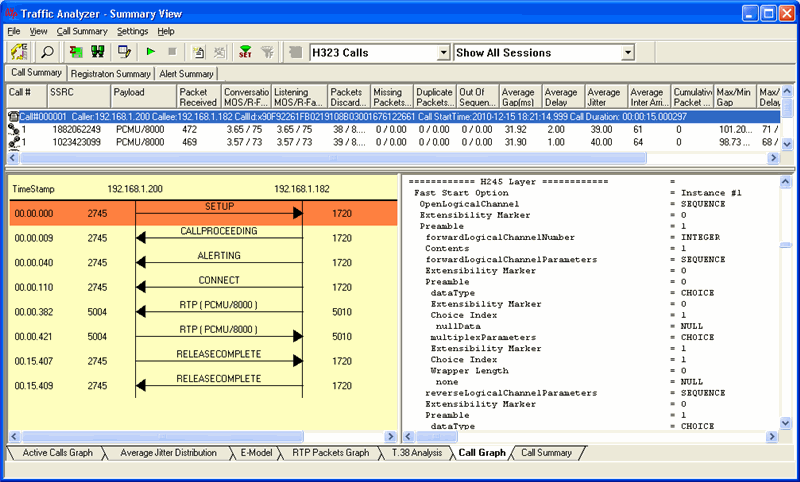Select the Call#000001 summary row
This screenshot has width=800, height=482.
393,117
